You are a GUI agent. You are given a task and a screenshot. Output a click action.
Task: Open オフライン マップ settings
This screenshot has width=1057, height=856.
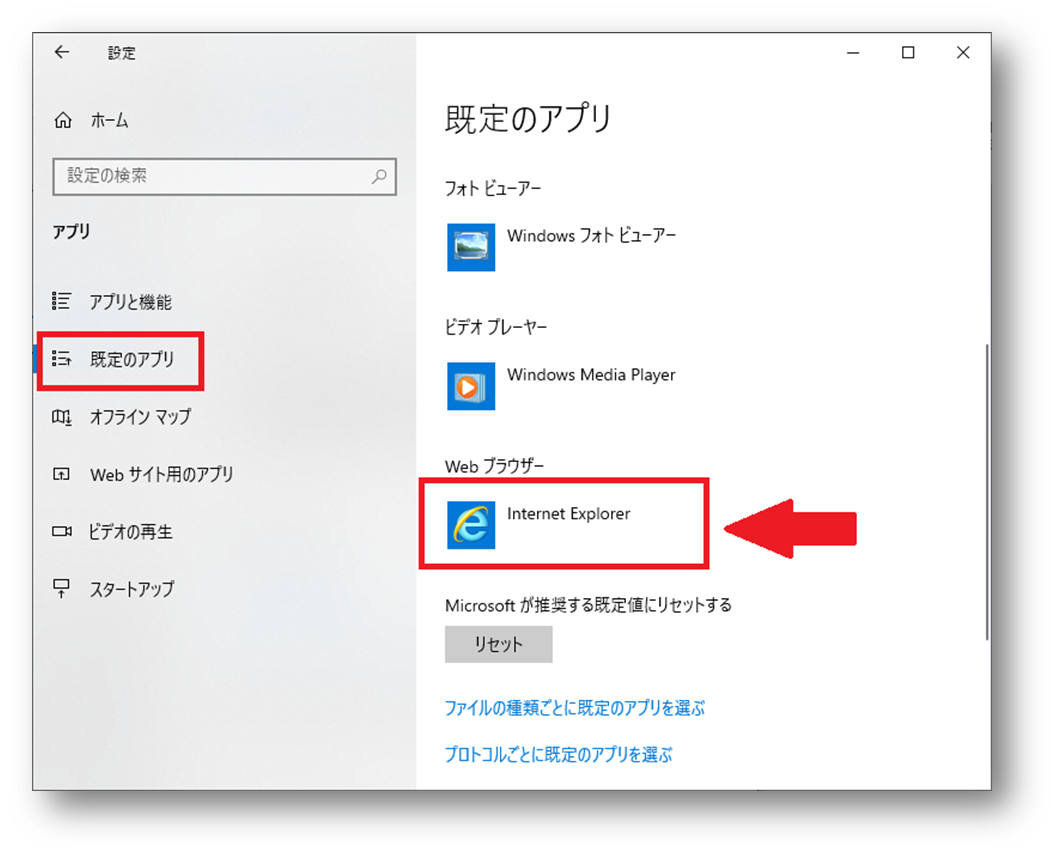coord(140,417)
